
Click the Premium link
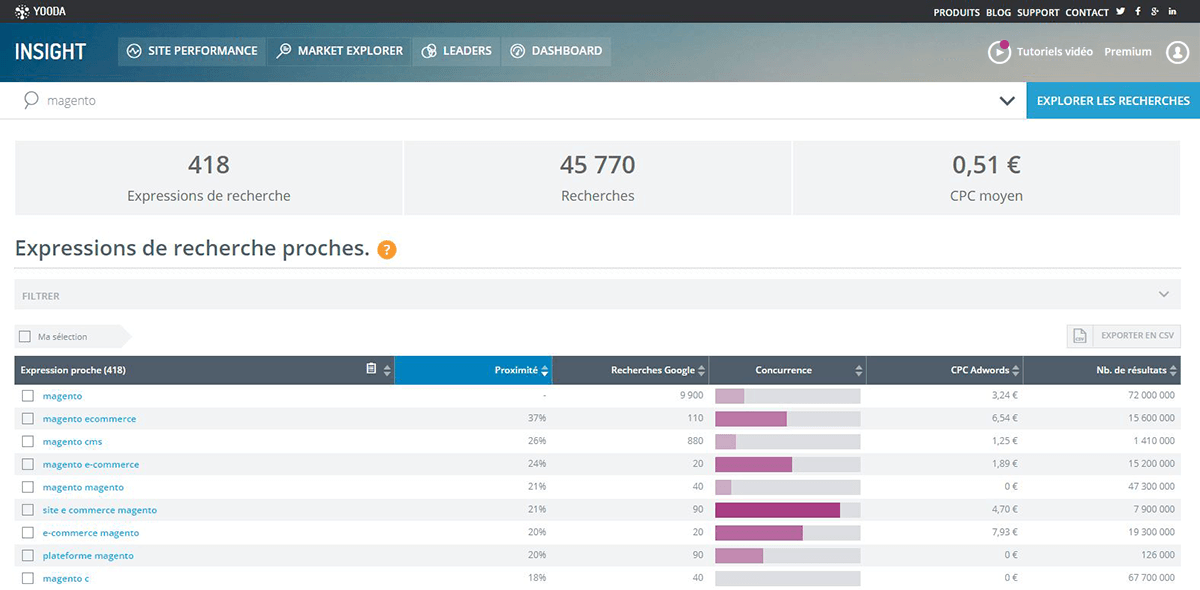click(1128, 52)
